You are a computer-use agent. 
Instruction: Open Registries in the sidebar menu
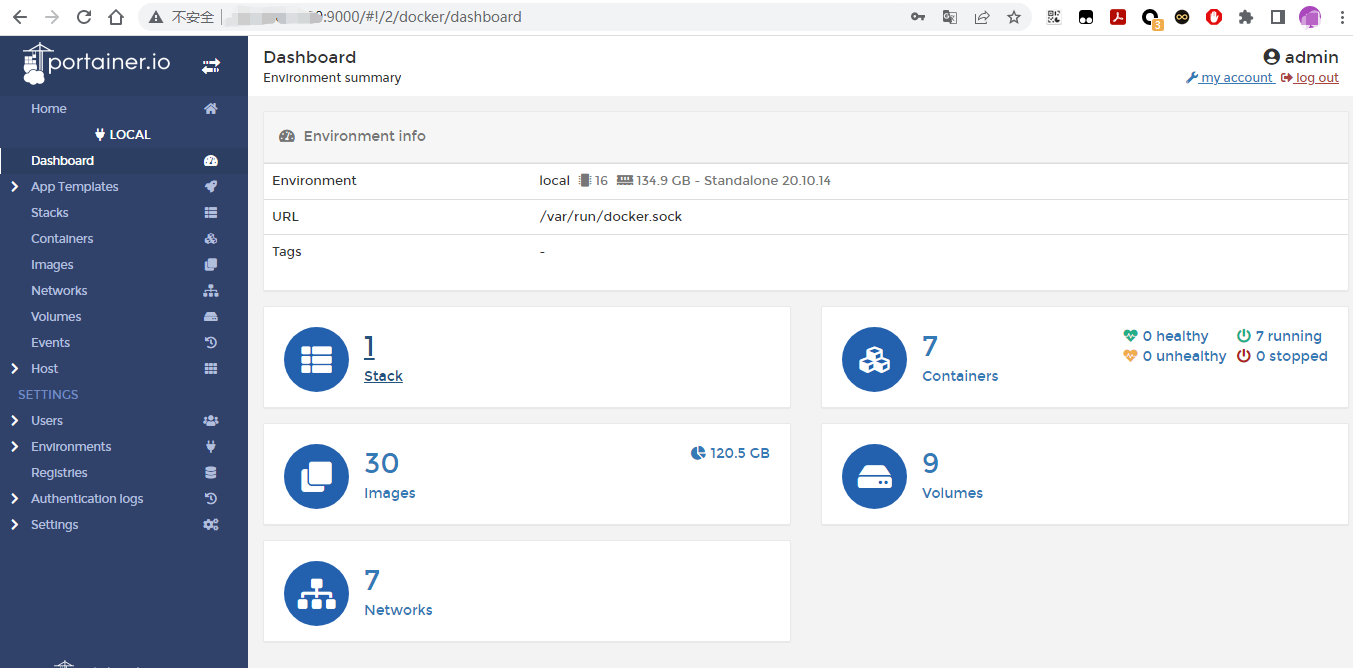pos(59,473)
